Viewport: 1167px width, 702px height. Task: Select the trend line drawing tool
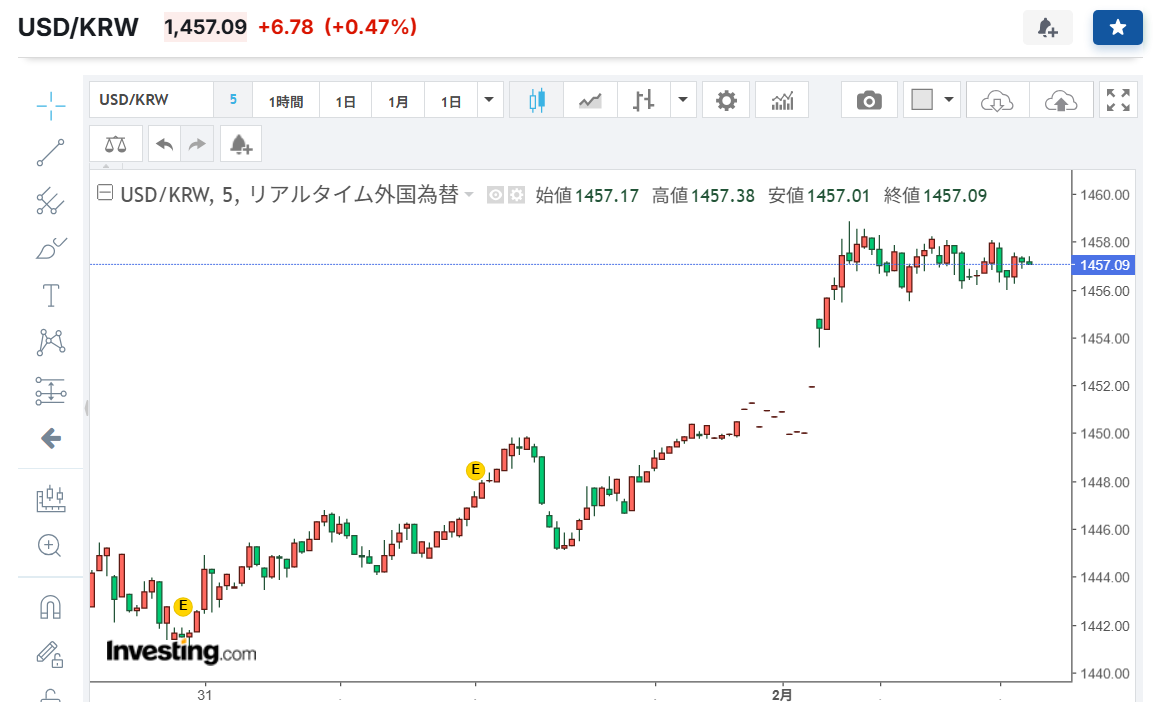point(50,152)
